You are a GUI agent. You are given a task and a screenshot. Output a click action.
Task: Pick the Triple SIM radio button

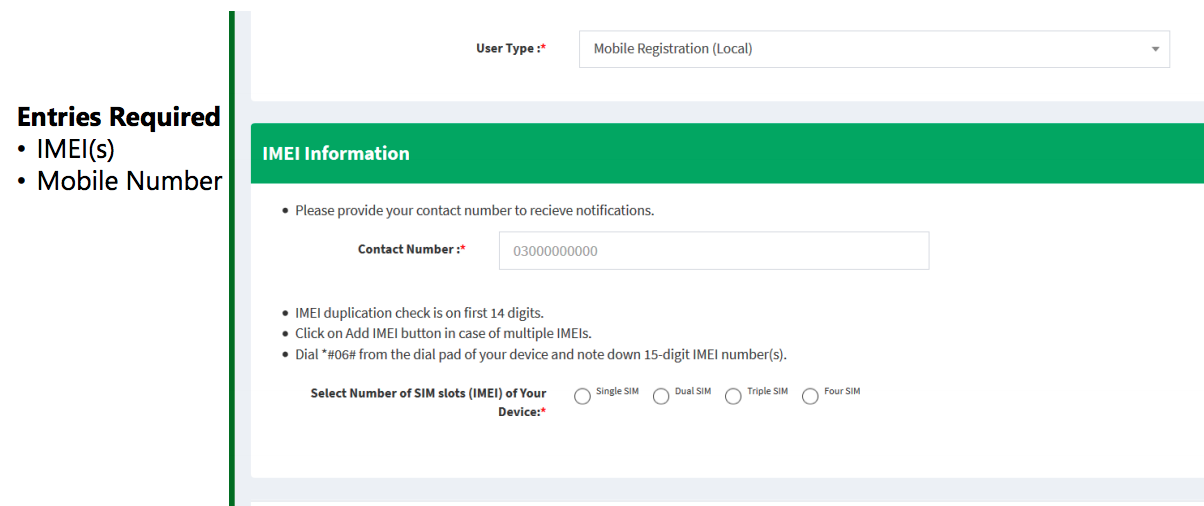[733, 397]
